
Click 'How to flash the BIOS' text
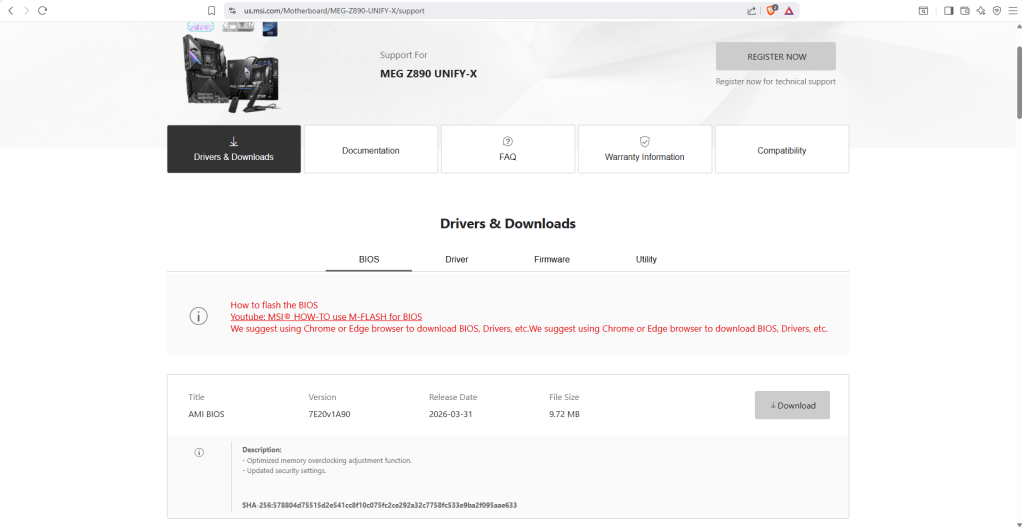click(274, 305)
